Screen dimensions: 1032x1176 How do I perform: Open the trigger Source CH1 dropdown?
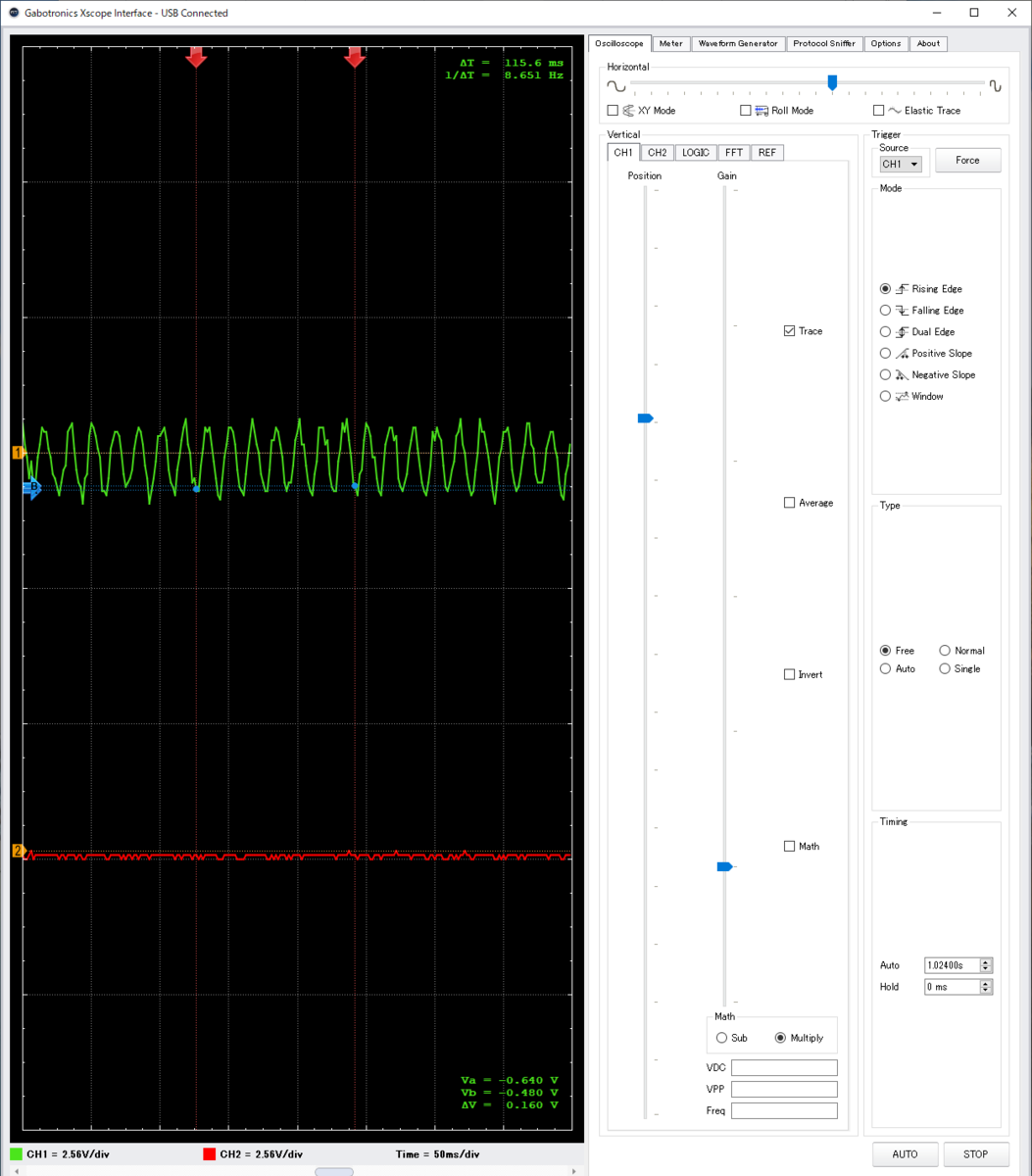click(x=900, y=164)
